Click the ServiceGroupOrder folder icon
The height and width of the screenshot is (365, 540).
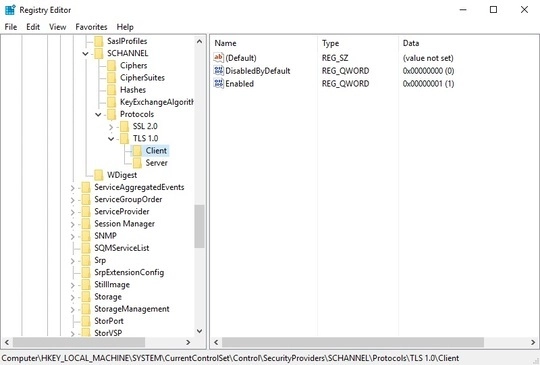86,199
